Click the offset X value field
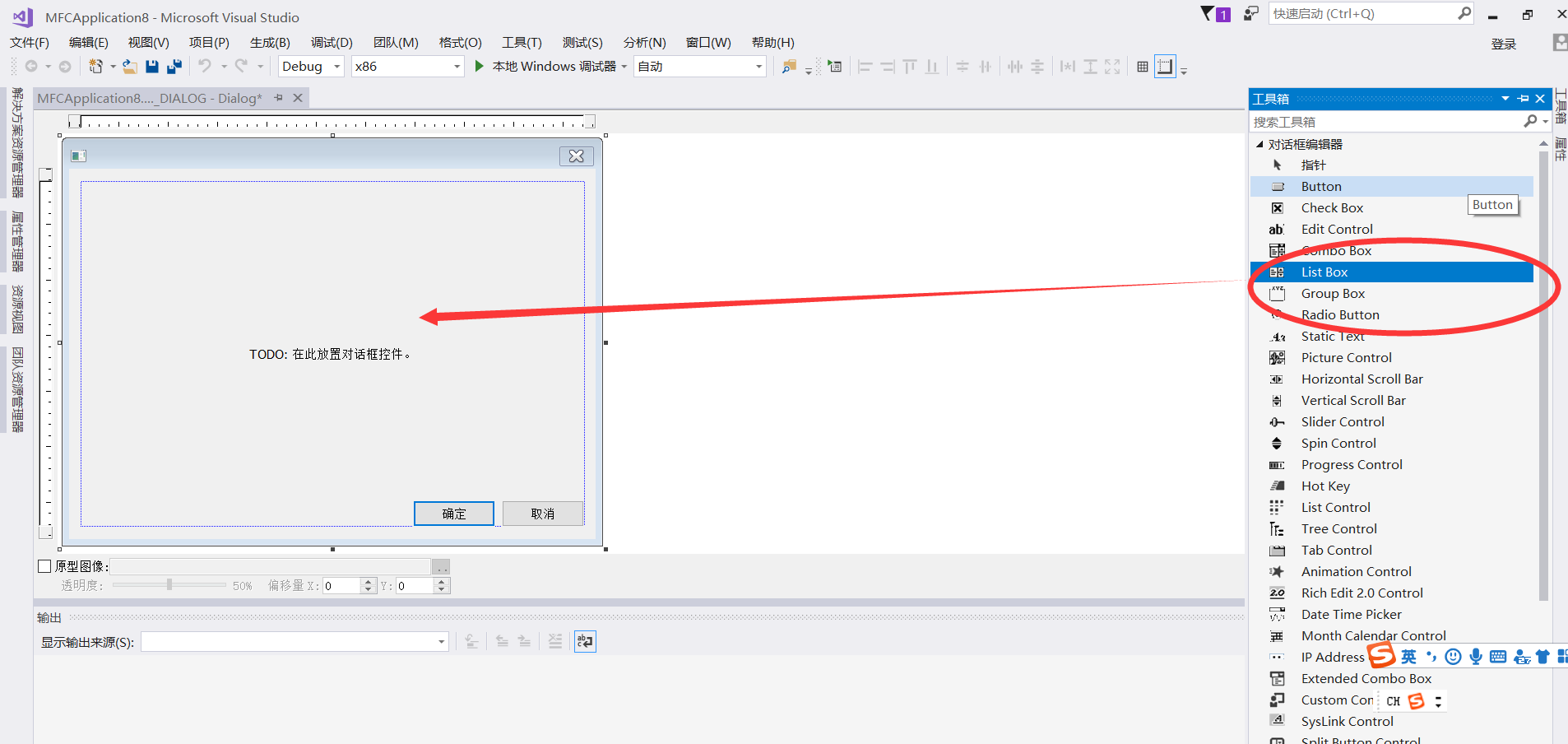The width and height of the screenshot is (1568, 744). tap(341, 586)
